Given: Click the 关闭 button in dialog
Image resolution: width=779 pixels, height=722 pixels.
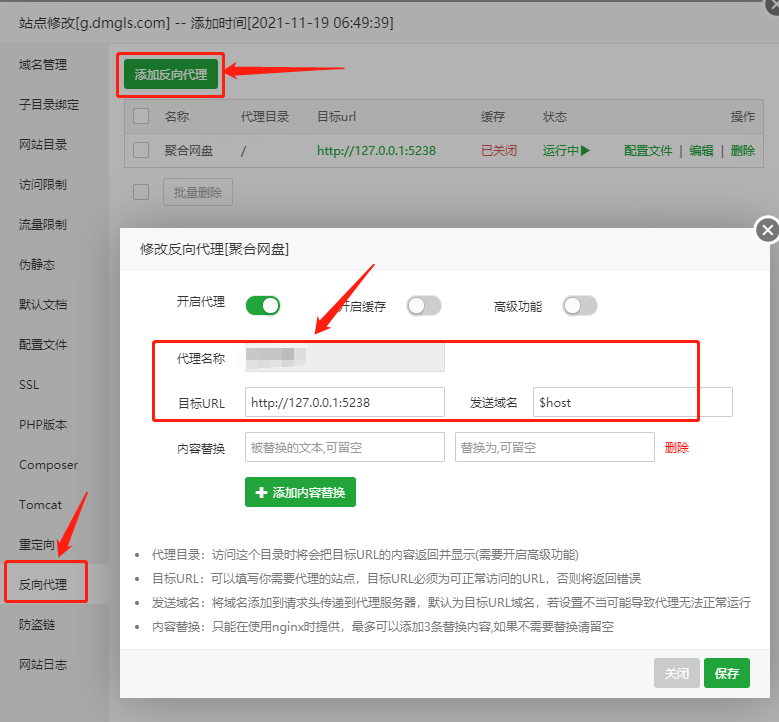Looking at the screenshot, I should click(677, 674).
